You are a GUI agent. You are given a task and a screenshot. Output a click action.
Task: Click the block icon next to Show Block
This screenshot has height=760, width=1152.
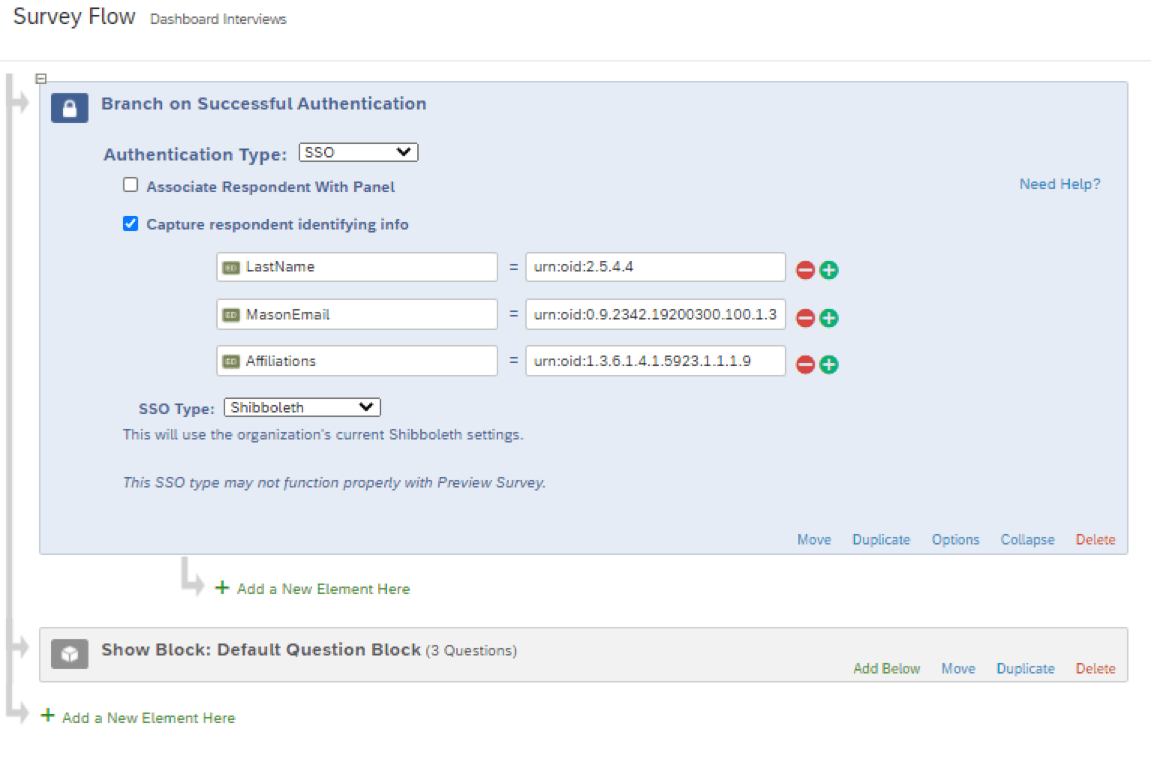pyautogui.click(x=69, y=650)
